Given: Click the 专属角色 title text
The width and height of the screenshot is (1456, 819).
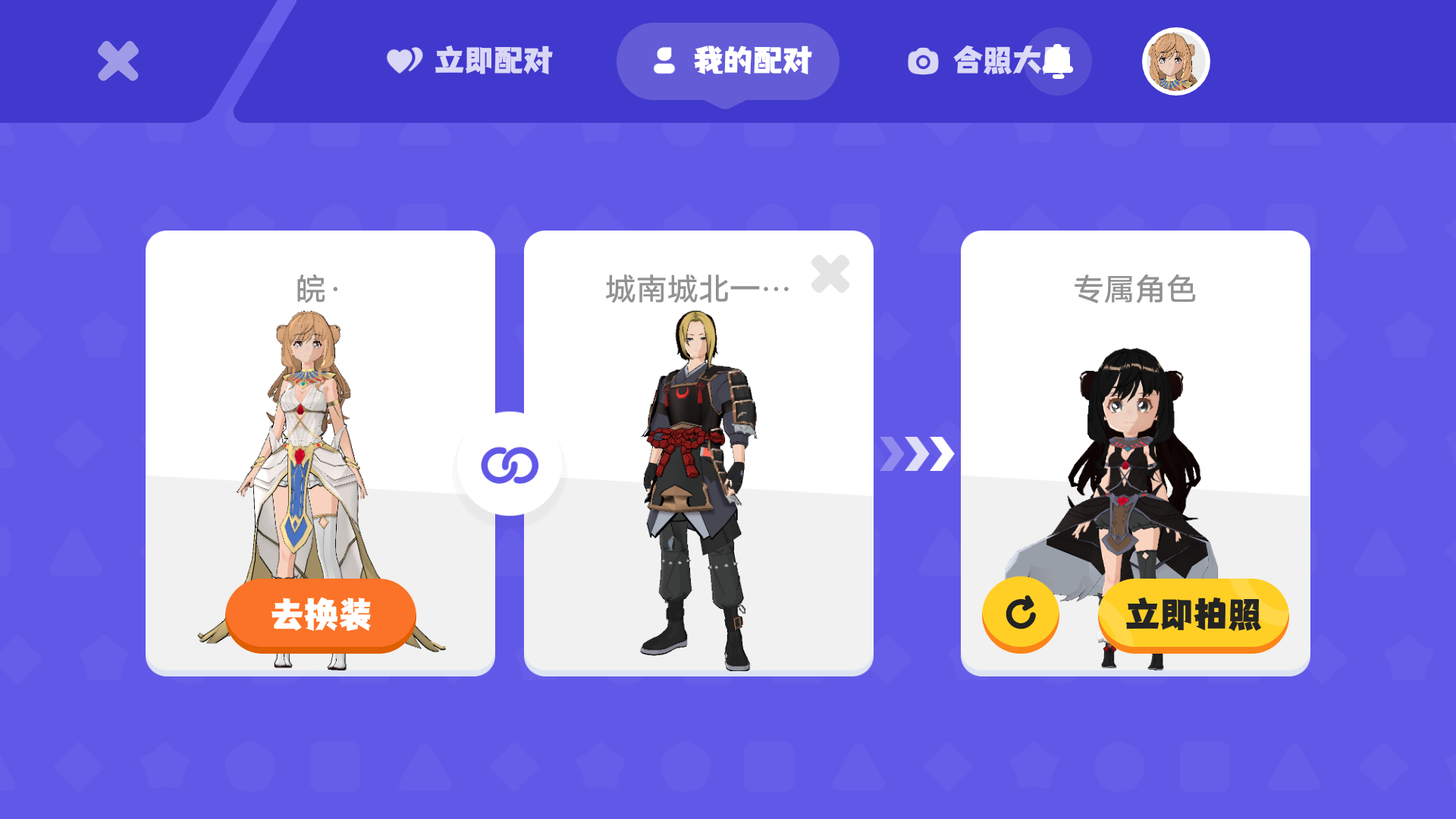Looking at the screenshot, I should coord(1135,289).
